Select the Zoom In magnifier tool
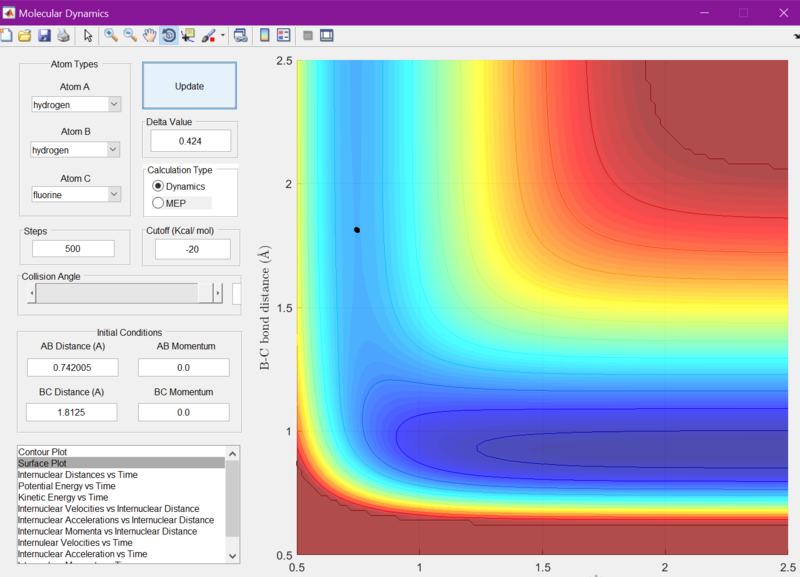 (x=111, y=35)
